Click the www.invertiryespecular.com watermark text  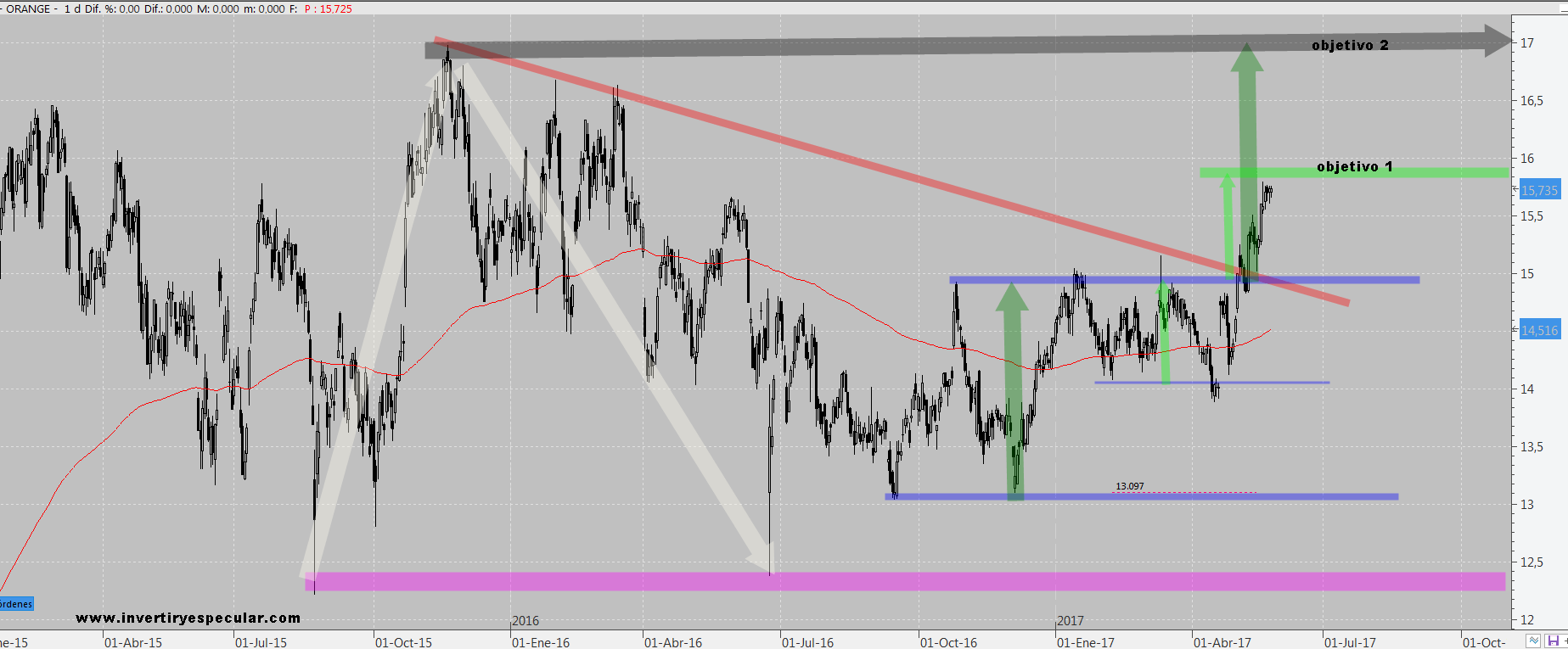coord(188,618)
